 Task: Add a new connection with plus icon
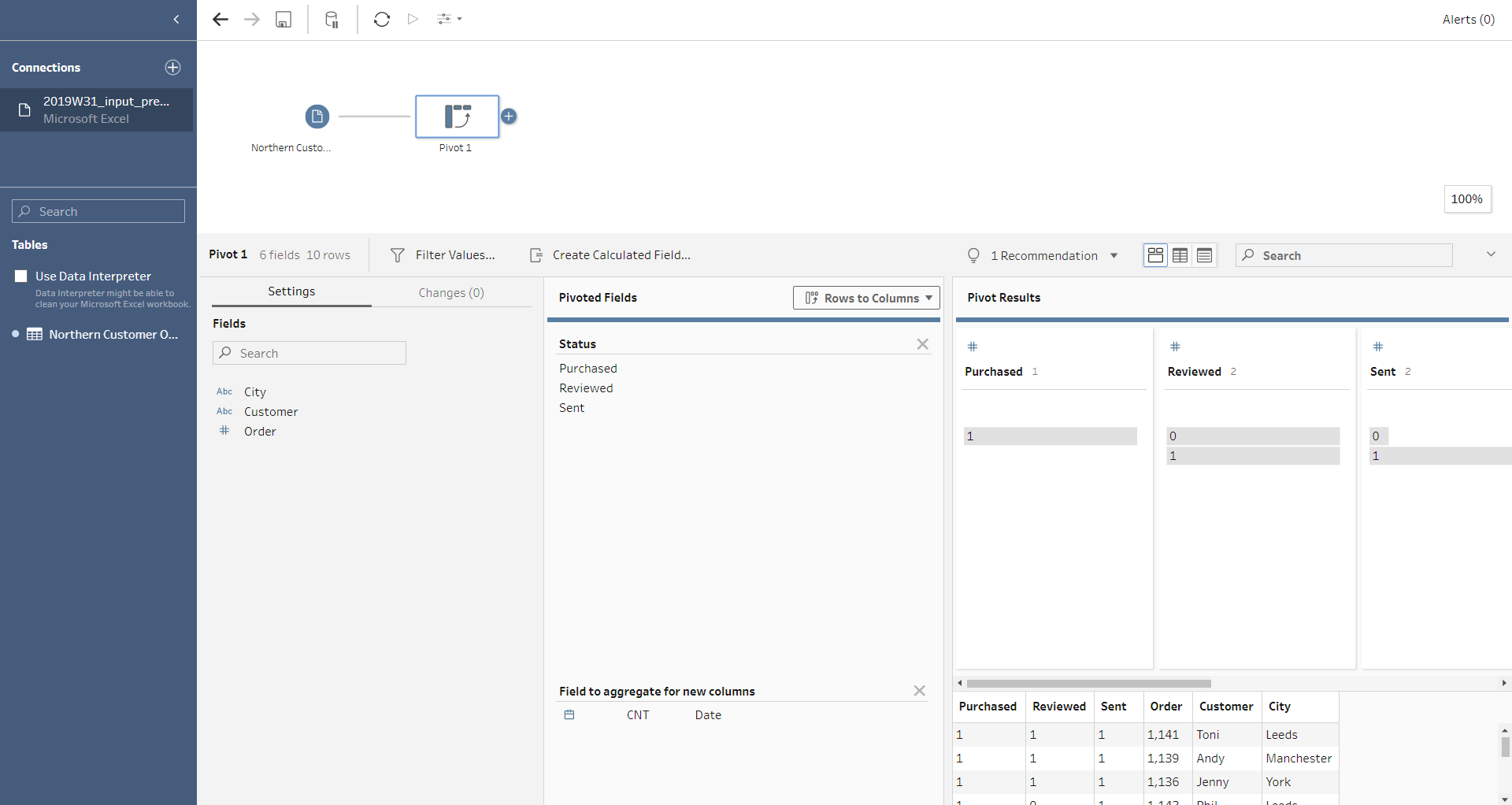click(173, 68)
